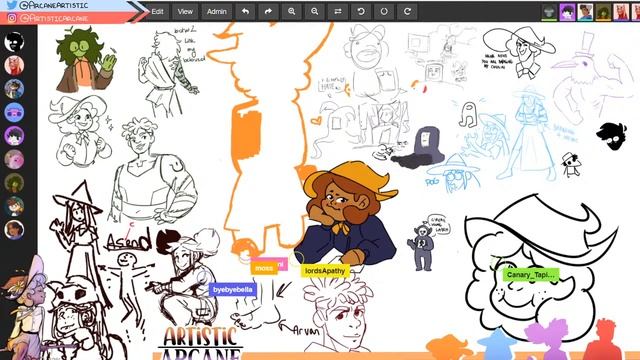Click the teal brown-haired sidebar avatar

click(x=14, y=206)
